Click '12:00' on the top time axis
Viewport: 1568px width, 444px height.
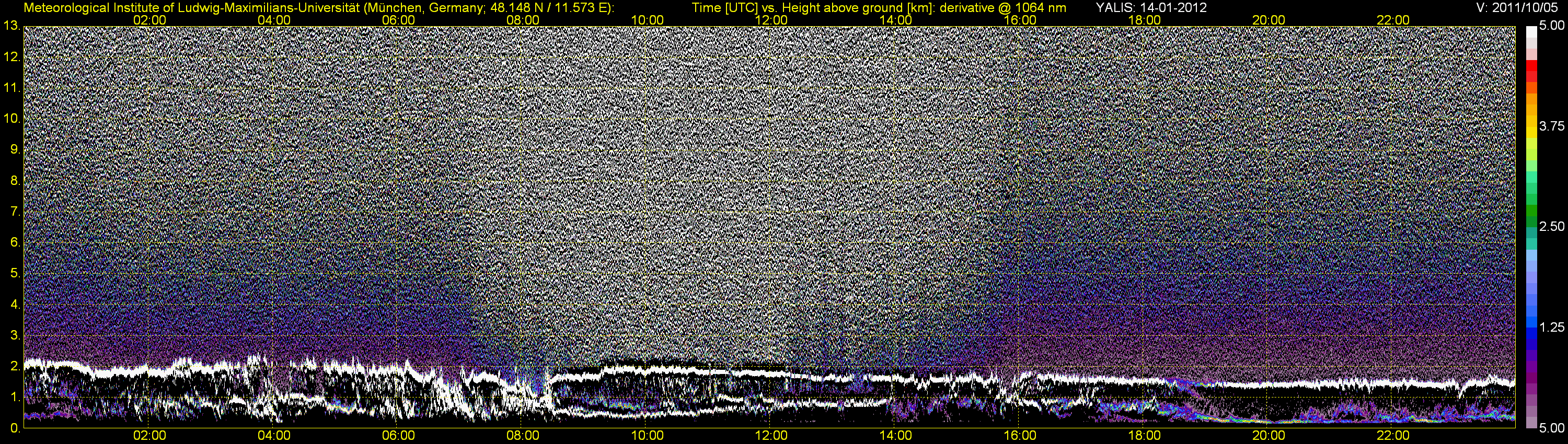coord(771,20)
